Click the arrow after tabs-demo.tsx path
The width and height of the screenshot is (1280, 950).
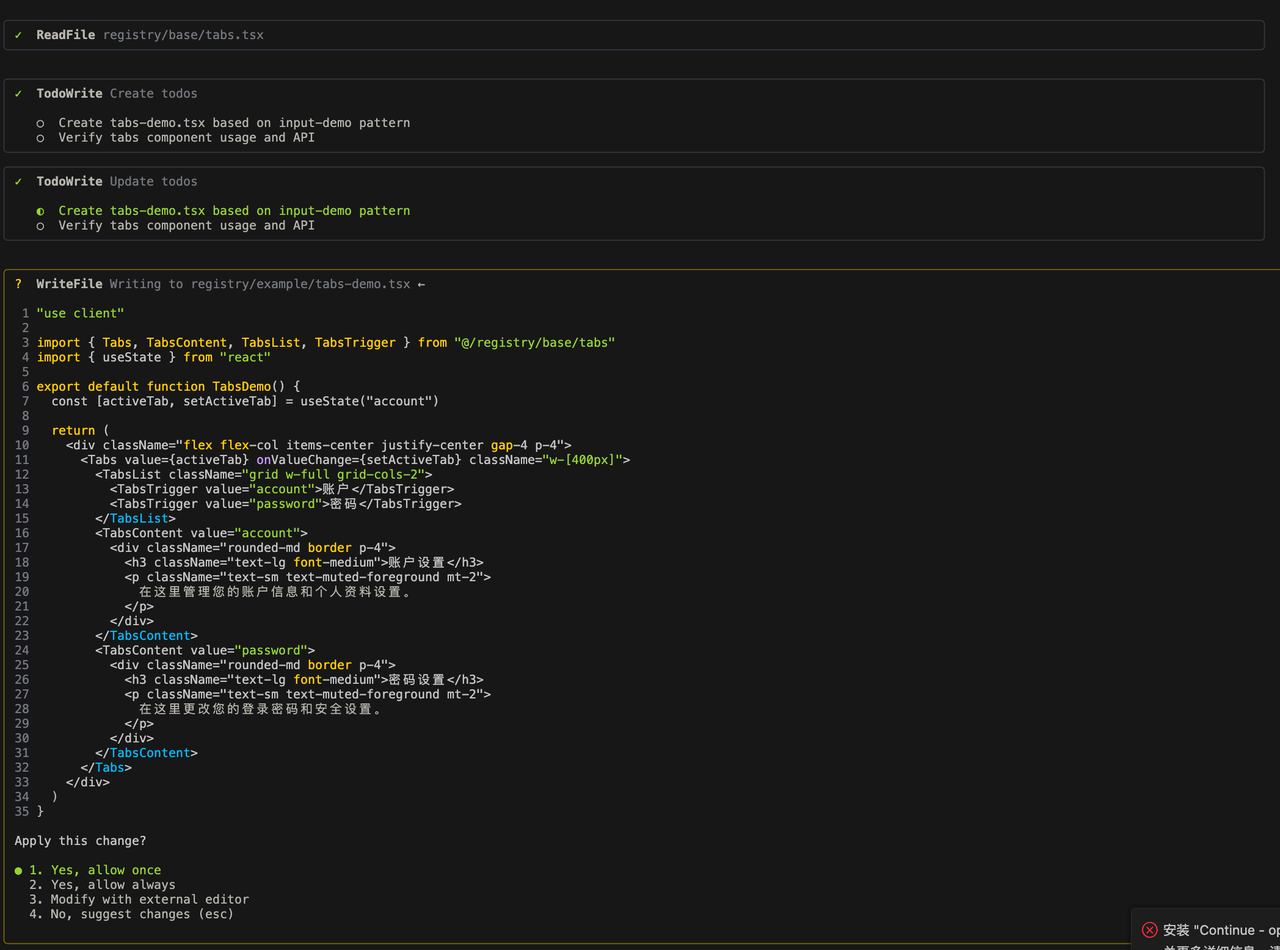coord(421,284)
